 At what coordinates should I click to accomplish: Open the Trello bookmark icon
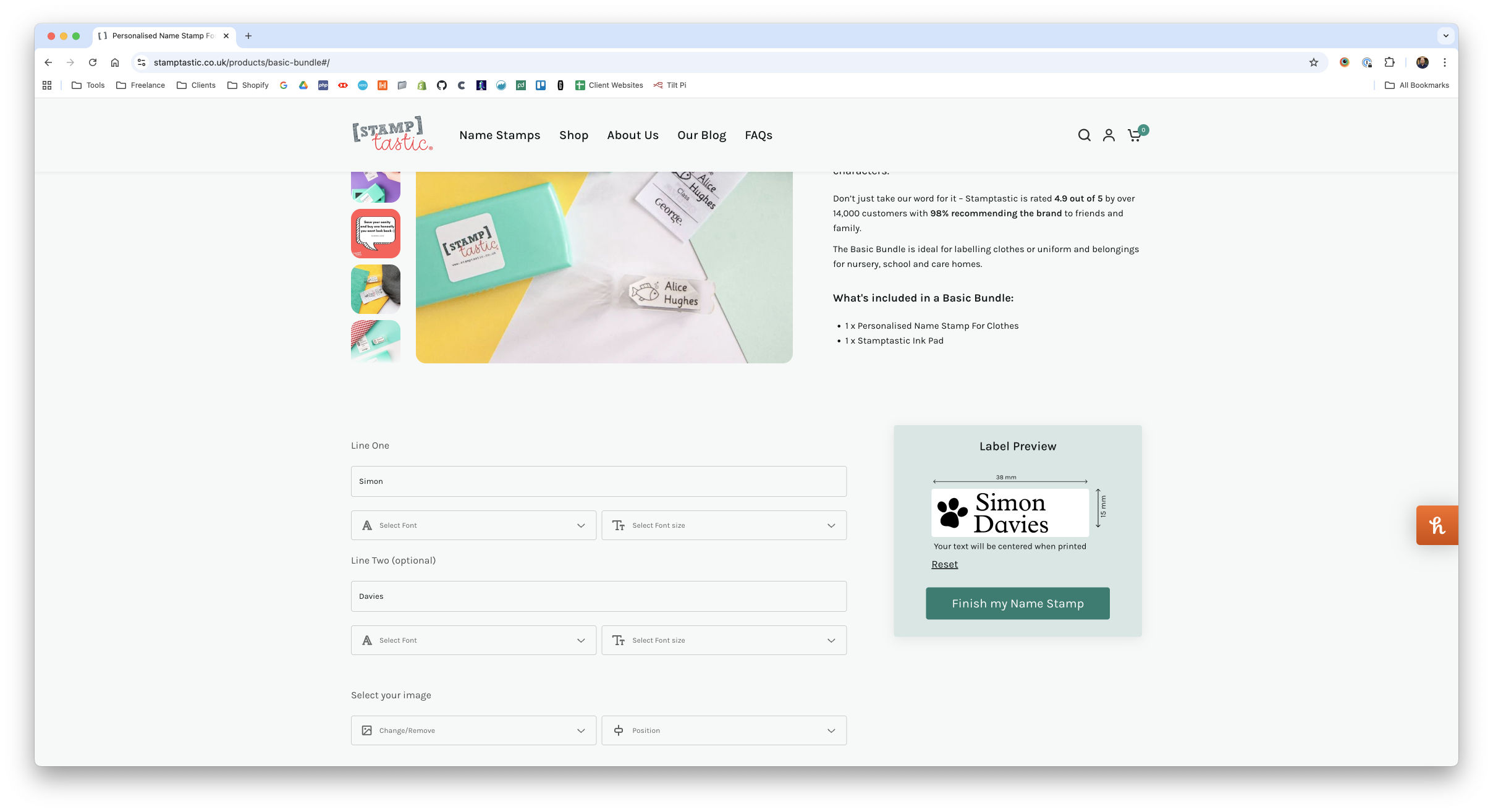[540, 85]
